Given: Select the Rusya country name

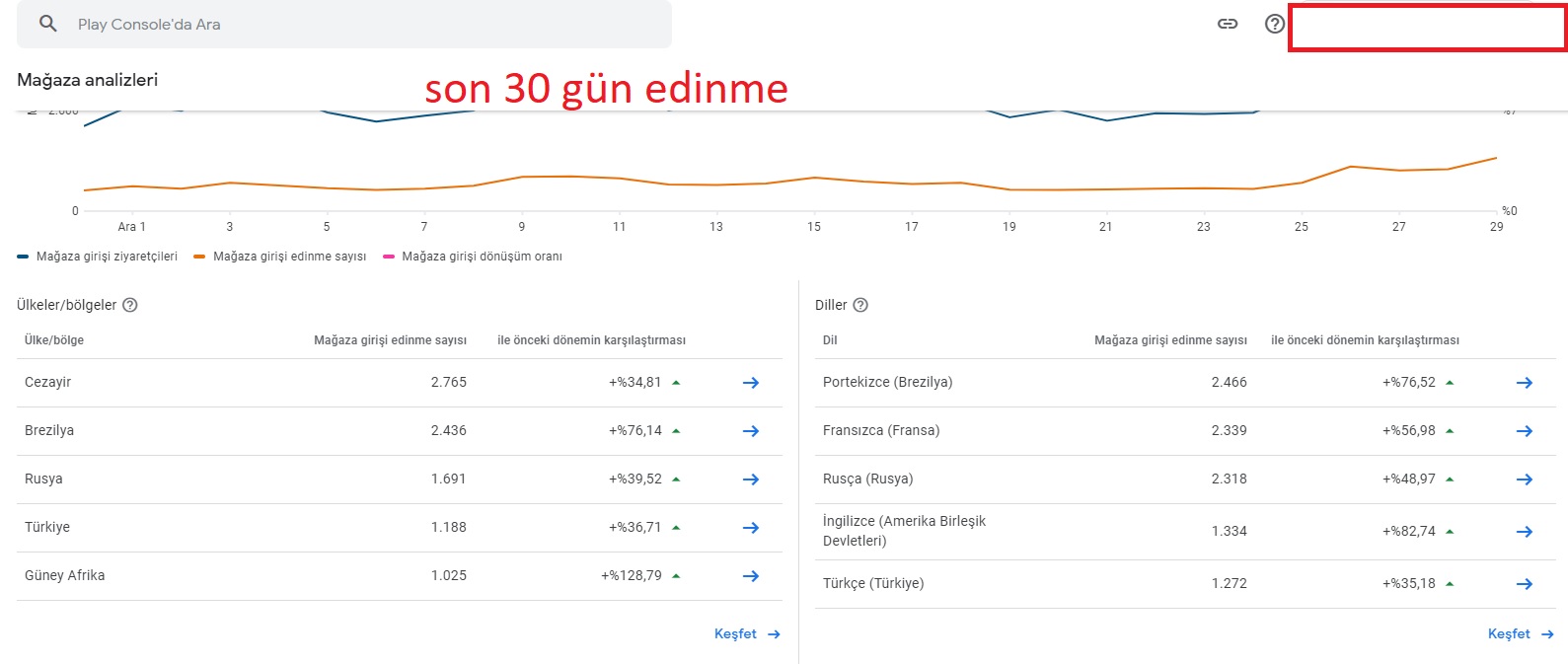Looking at the screenshot, I should click(43, 479).
